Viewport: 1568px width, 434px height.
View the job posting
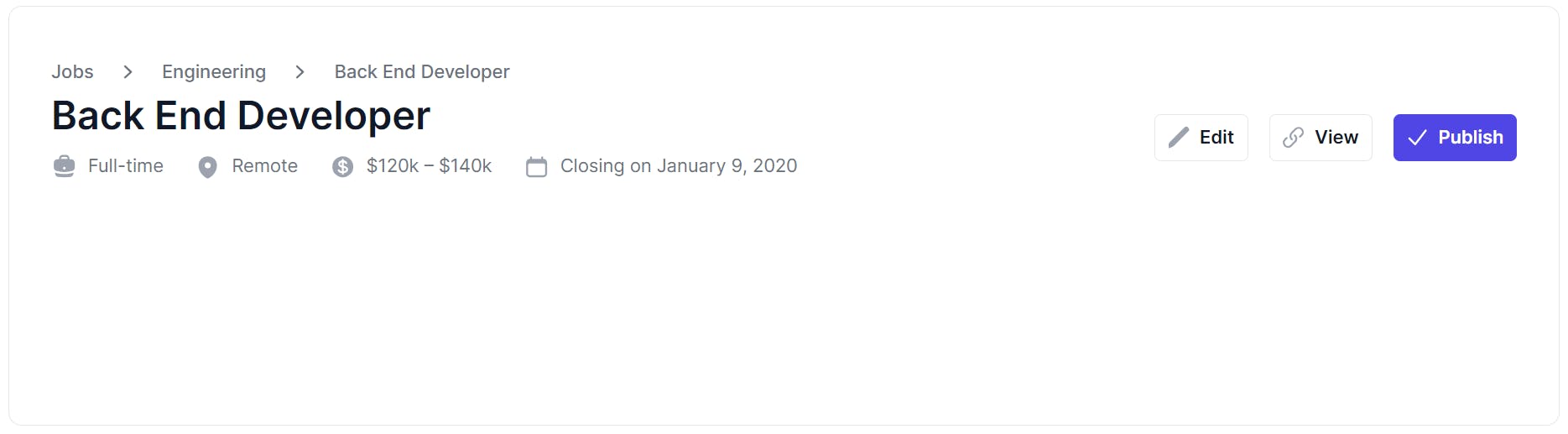pyautogui.click(x=1321, y=138)
